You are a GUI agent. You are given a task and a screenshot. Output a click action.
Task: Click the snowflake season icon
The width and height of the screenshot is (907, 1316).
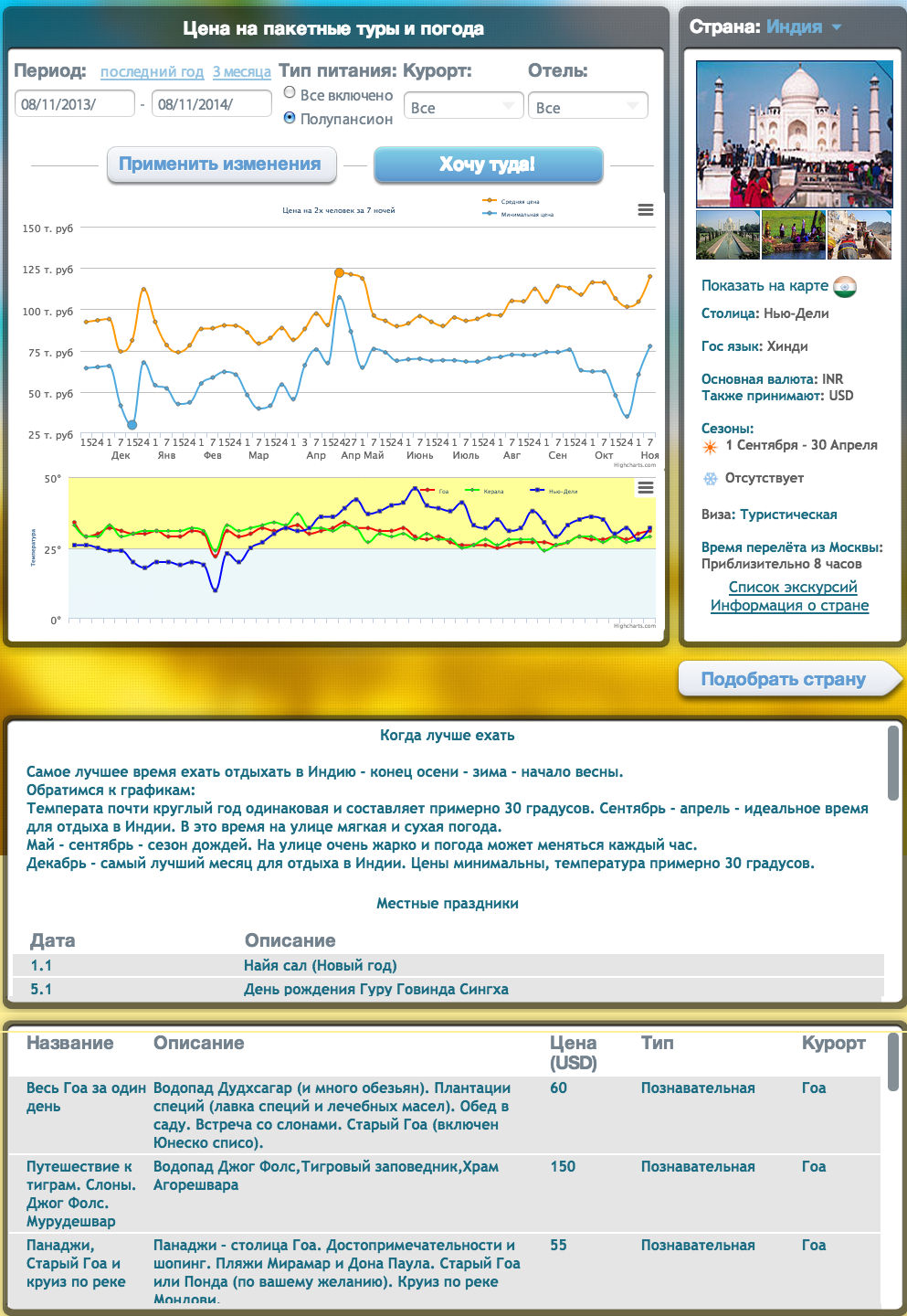[x=710, y=479]
